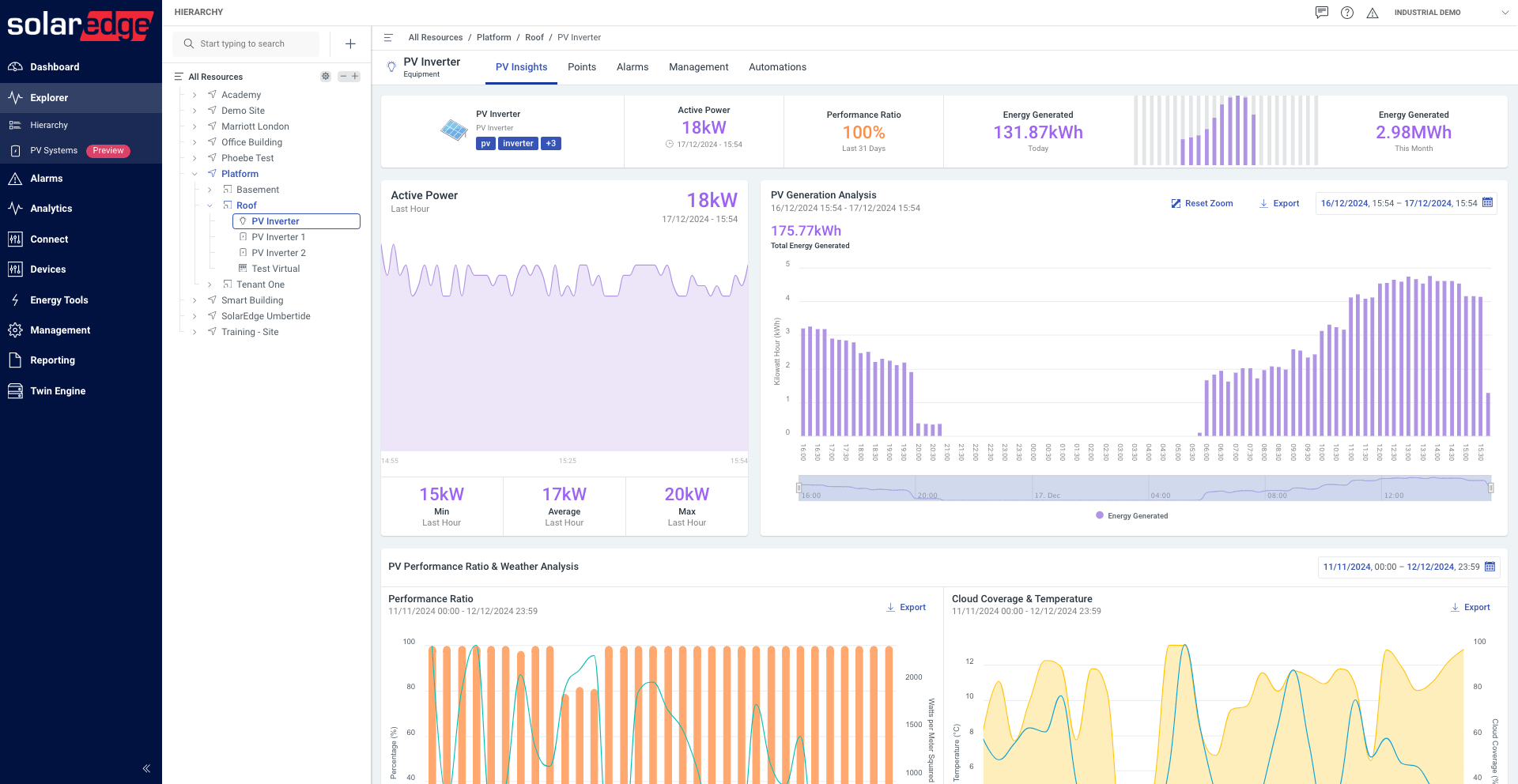The image size is (1518, 784).
Task: Switch to the Points tab
Action: click(582, 67)
